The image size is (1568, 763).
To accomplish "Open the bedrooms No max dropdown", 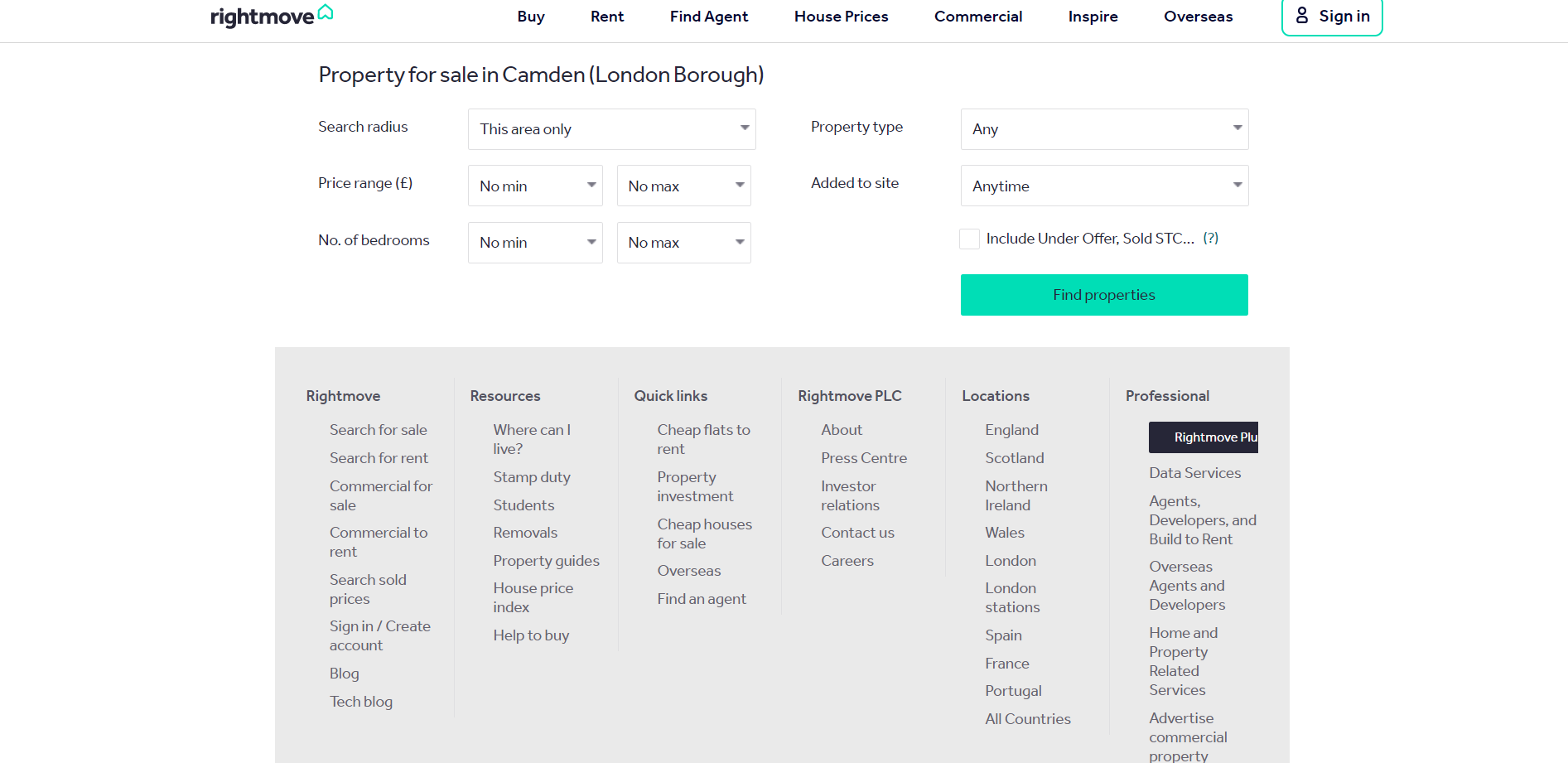I will click(684, 243).
